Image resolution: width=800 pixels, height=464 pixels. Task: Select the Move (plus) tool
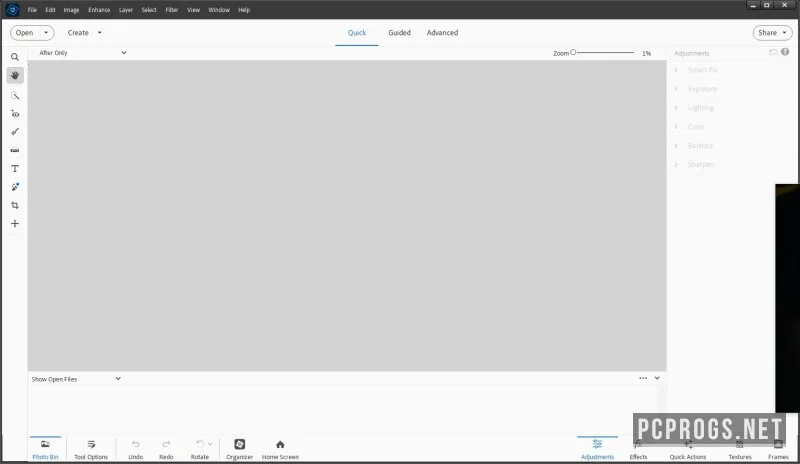pyautogui.click(x=15, y=224)
